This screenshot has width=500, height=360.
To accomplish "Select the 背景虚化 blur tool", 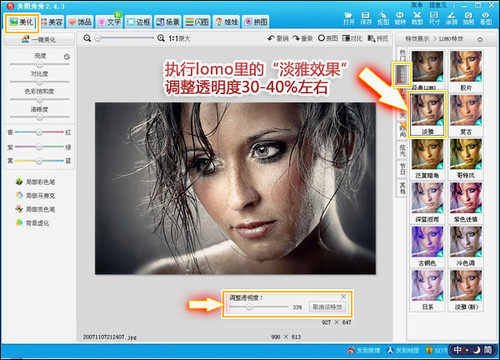I will pyautogui.click(x=32, y=223).
